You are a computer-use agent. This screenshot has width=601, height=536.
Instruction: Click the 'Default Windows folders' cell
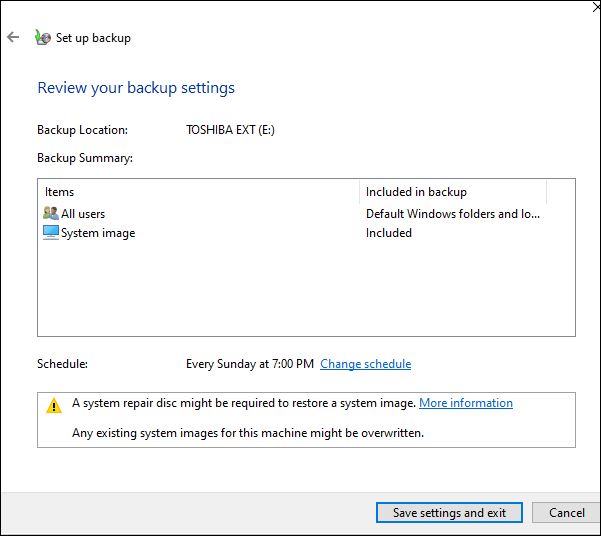click(452, 213)
